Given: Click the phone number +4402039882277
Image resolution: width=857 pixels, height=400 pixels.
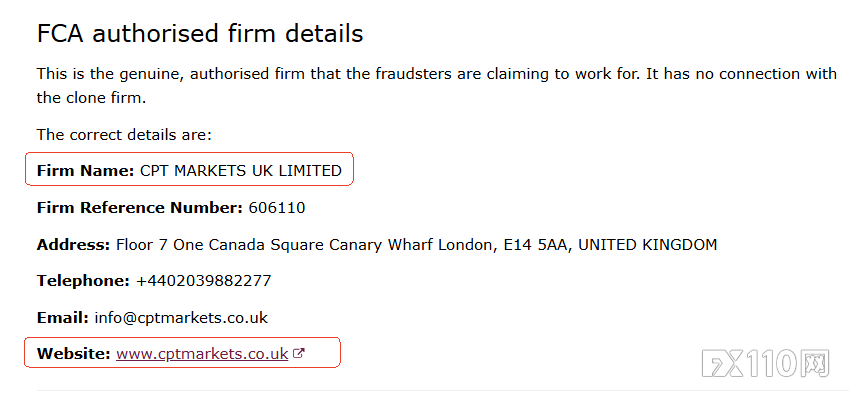Looking at the screenshot, I should click(x=203, y=281).
